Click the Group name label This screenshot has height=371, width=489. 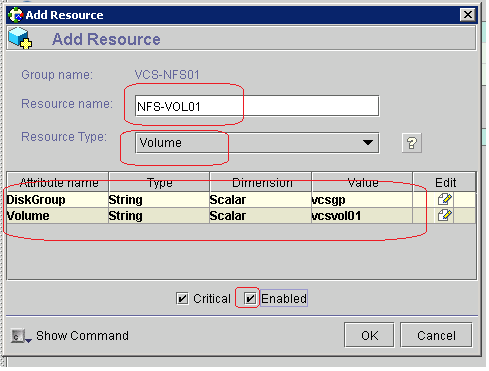[x=57, y=75]
